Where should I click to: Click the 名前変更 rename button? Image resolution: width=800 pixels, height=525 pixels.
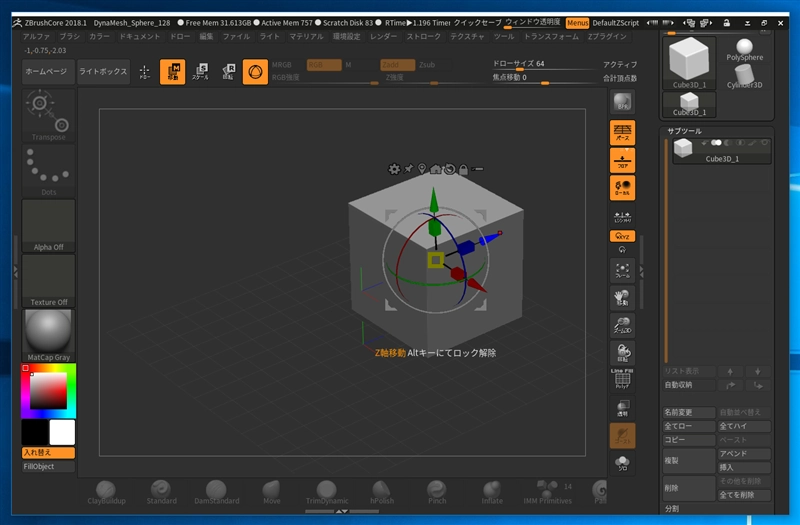[689, 412]
